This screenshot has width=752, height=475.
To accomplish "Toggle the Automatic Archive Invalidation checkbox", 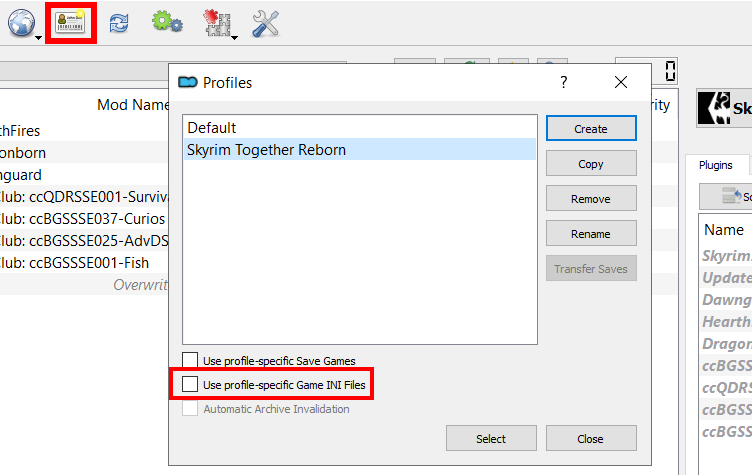I will point(190,408).
